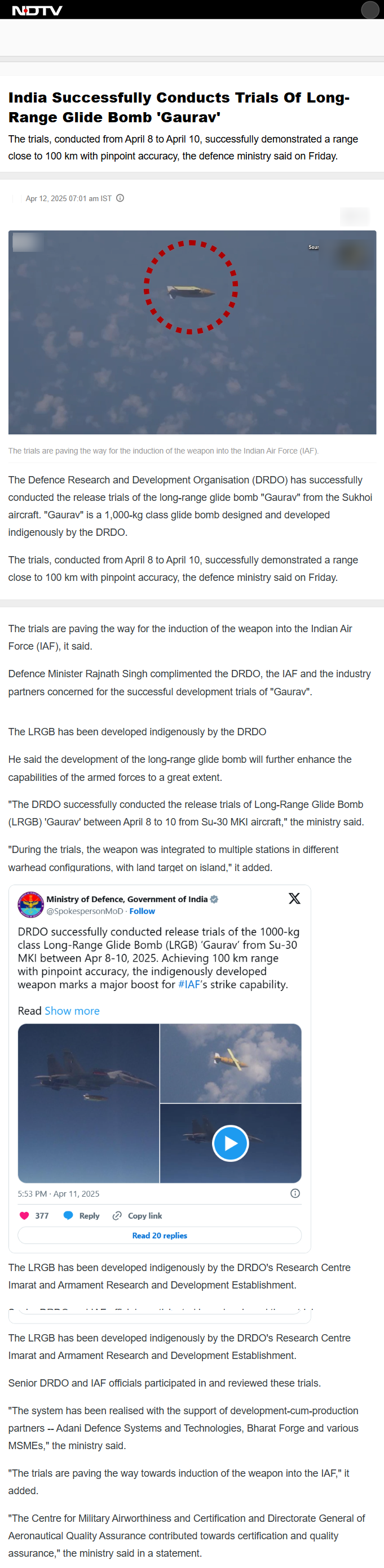Follow the @SpokespersonMoD account
This screenshot has height=1568, width=384.
click(142, 911)
